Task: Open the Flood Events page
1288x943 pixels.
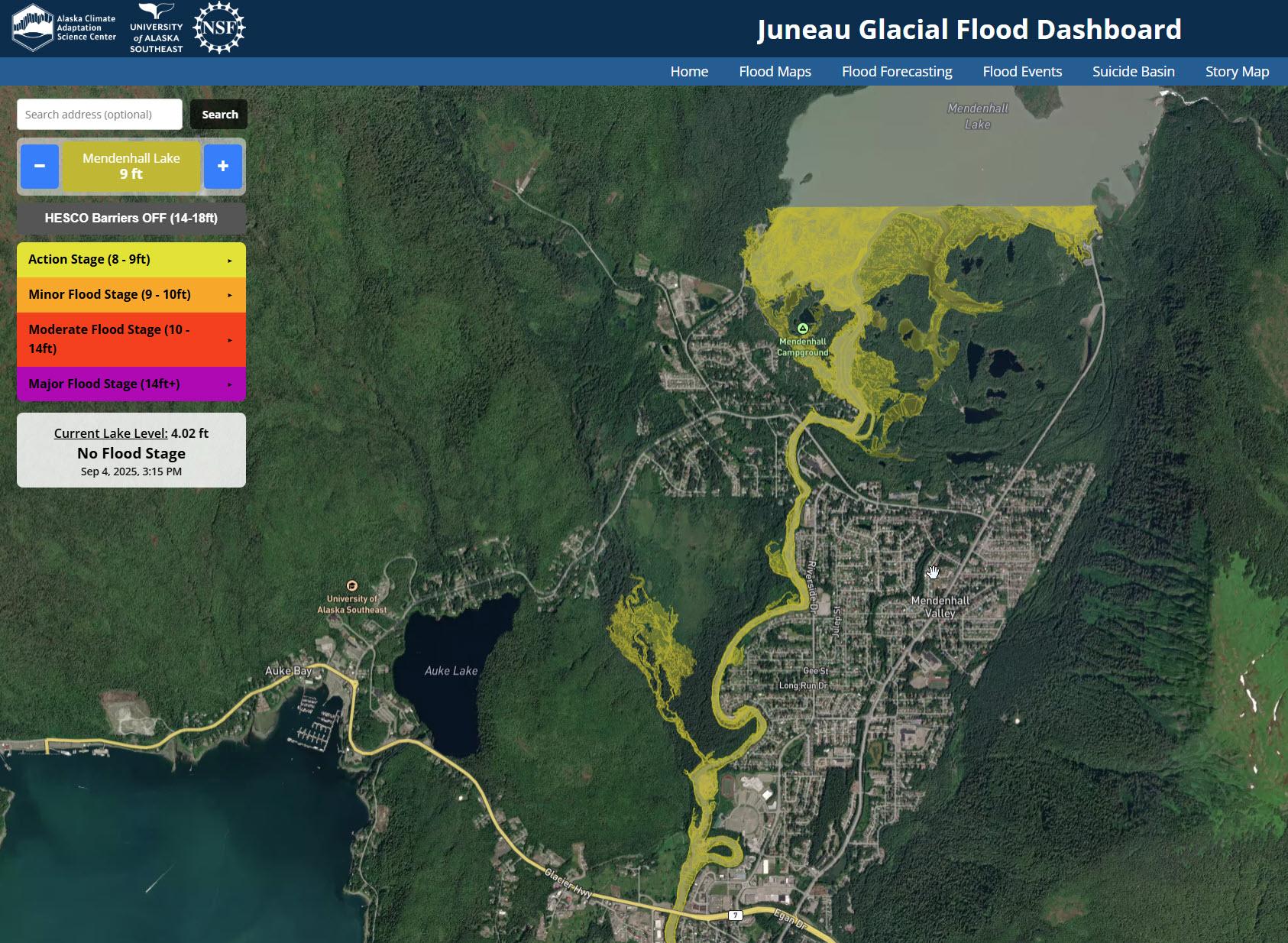Action: [1022, 72]
